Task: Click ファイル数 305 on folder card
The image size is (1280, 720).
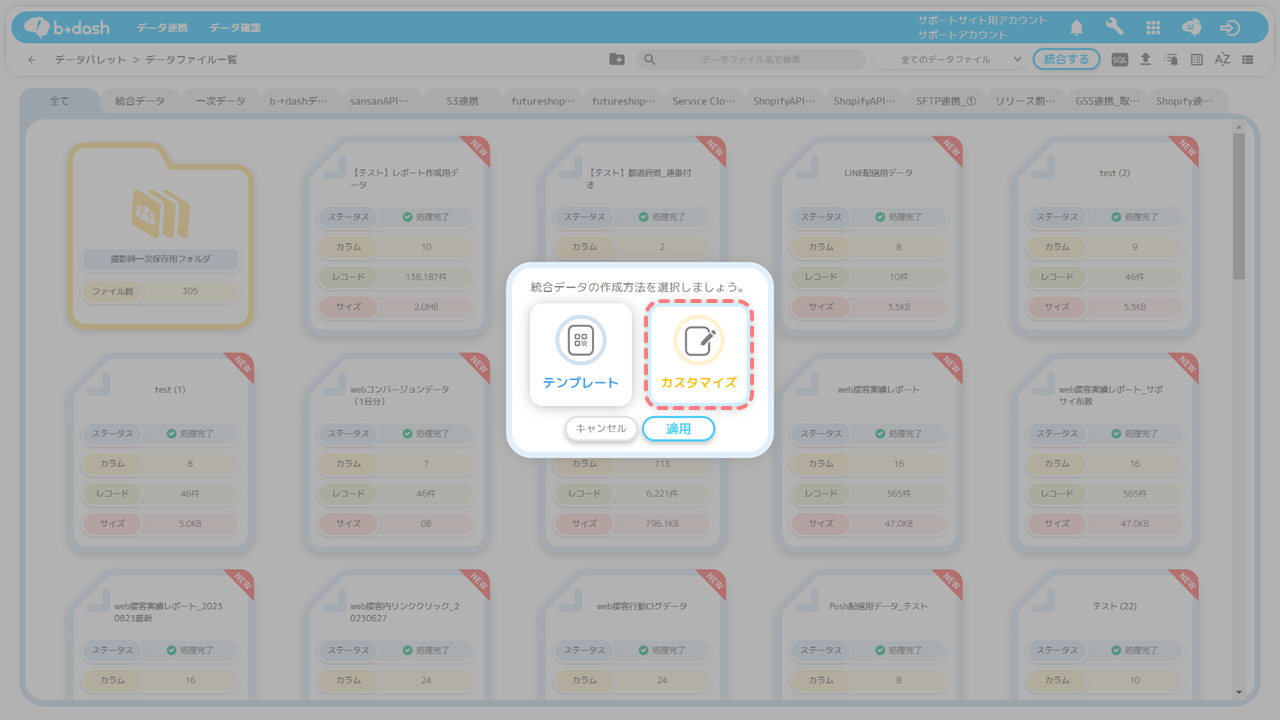Action: [160, 291]
